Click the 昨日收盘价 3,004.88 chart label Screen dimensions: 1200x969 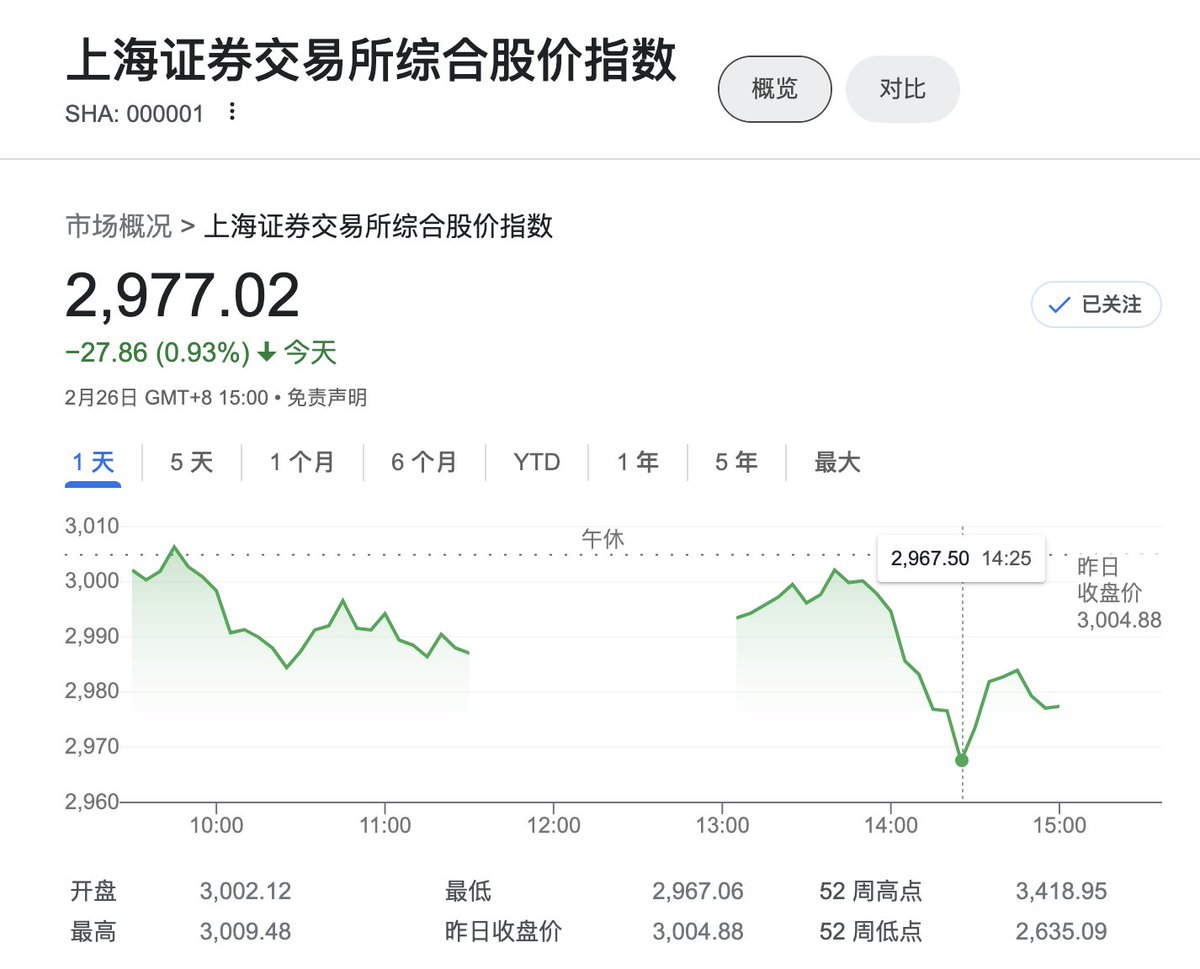pos(1119,593)
